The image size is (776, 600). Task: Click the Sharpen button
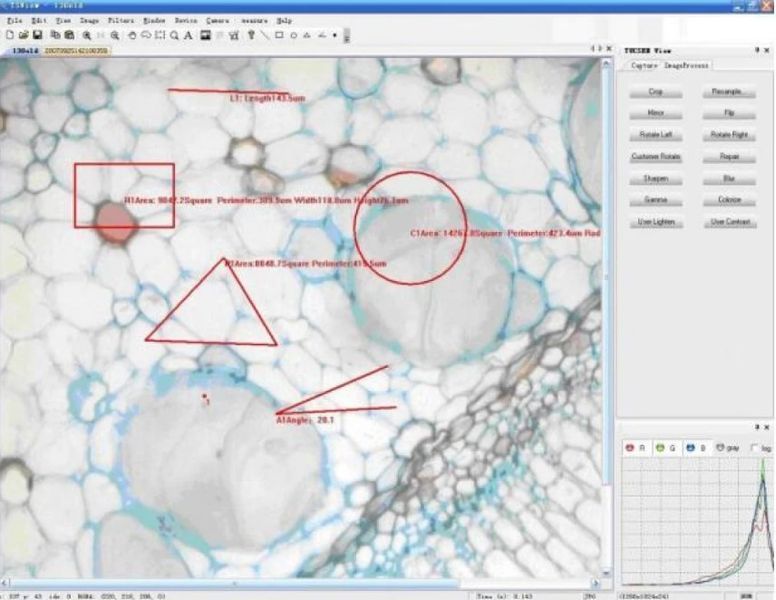point(656,179)
